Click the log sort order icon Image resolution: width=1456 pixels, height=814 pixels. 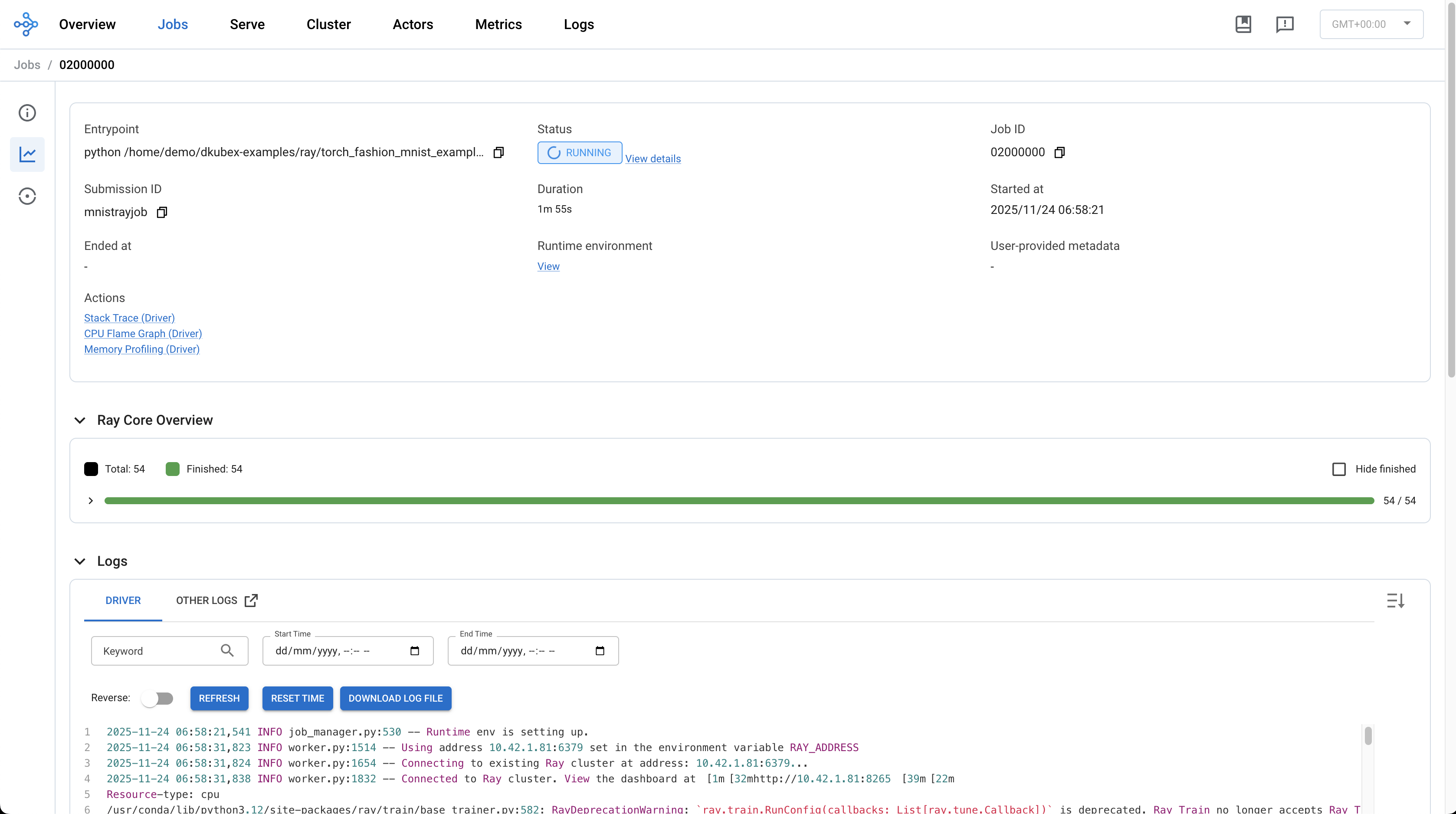(1396, 601)
